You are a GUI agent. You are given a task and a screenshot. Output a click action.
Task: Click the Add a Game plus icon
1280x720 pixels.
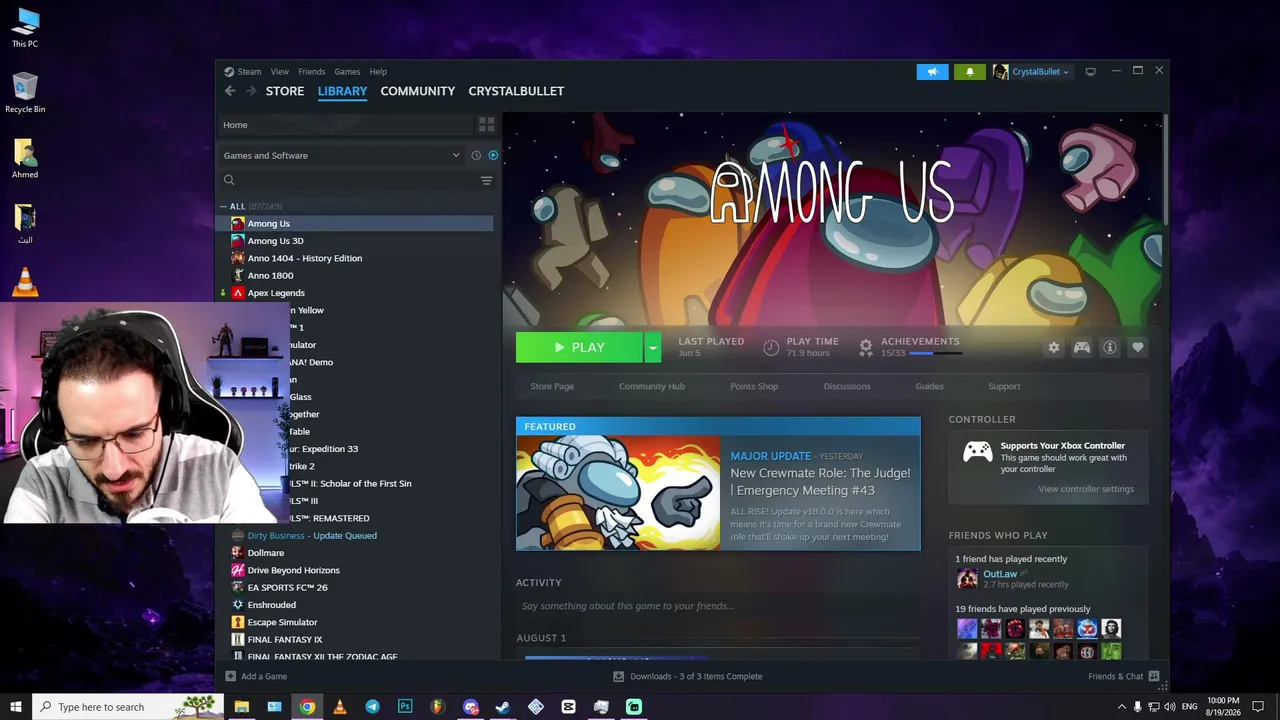coord(230,676)
